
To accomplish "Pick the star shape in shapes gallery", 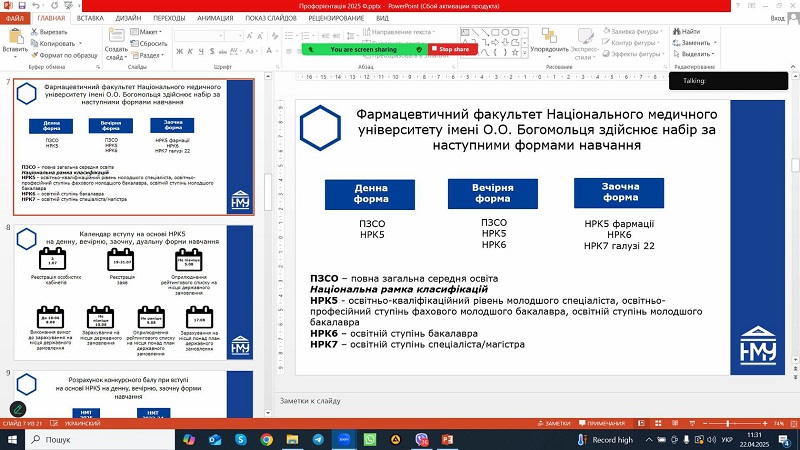I will pyautogui.click(x=515, y=52).
